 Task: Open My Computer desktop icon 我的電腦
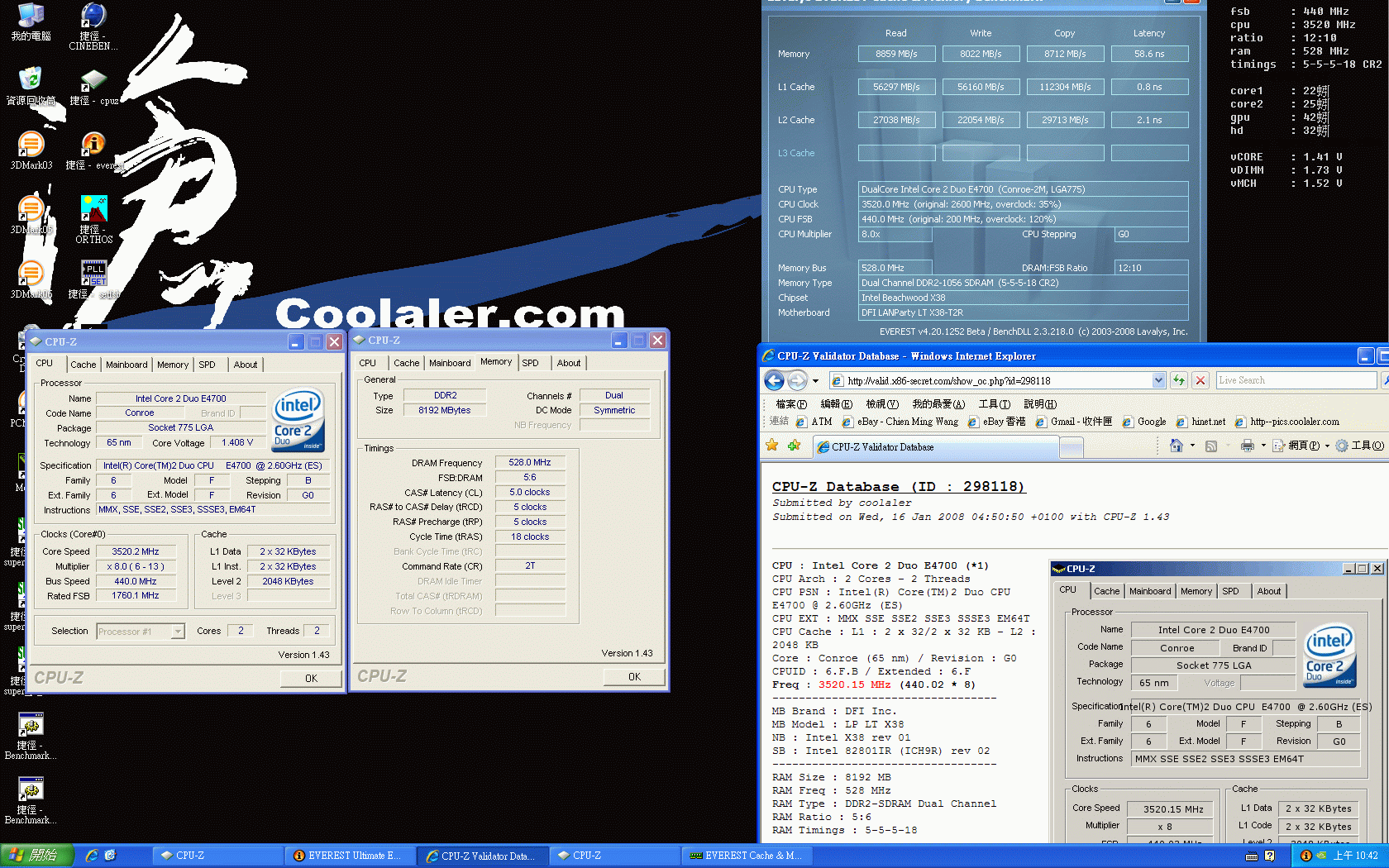pyautogui.click(x=31, y=22)
